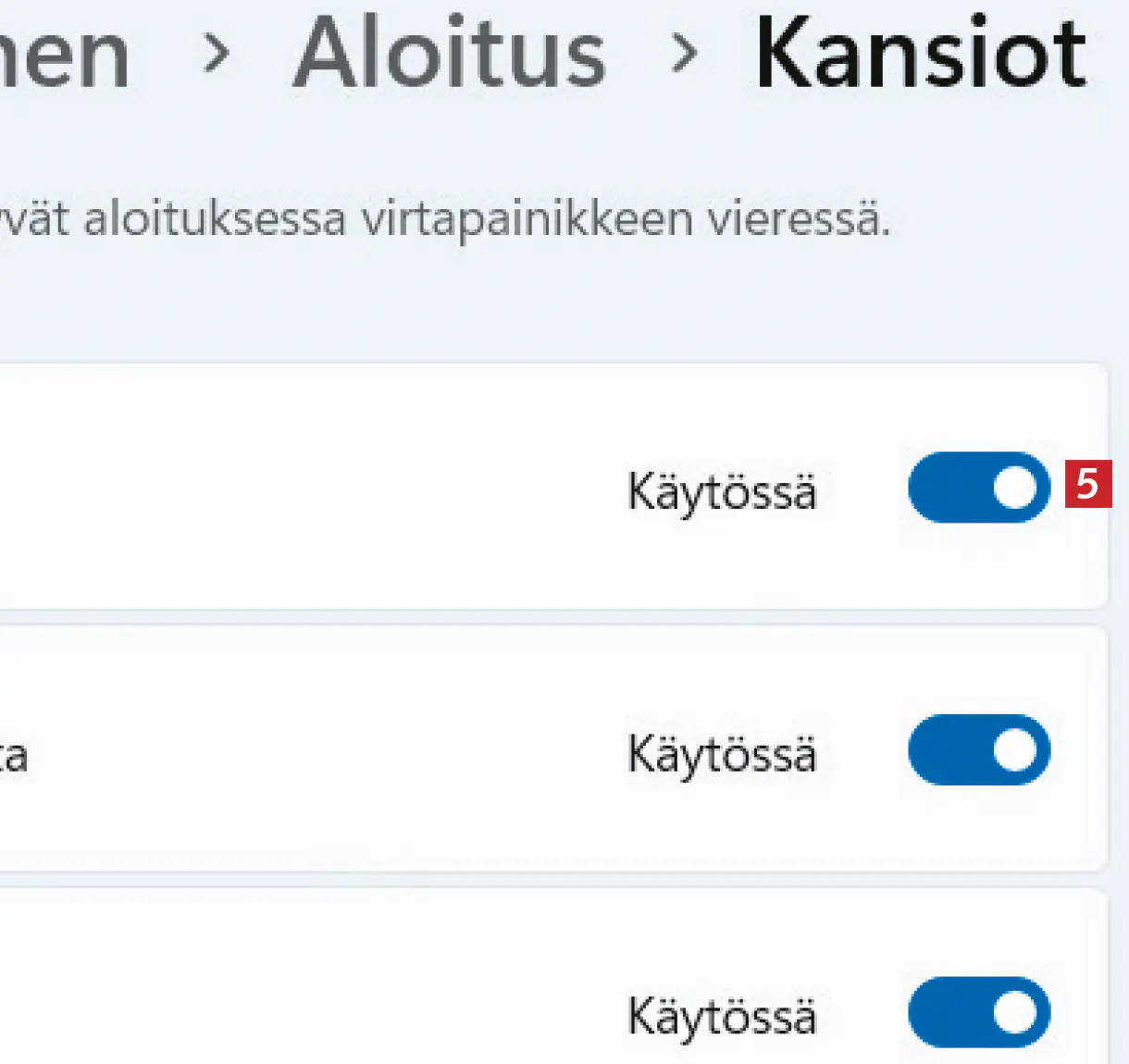
Task: Click the top Käytössä status label
Action: coord(722,491)
